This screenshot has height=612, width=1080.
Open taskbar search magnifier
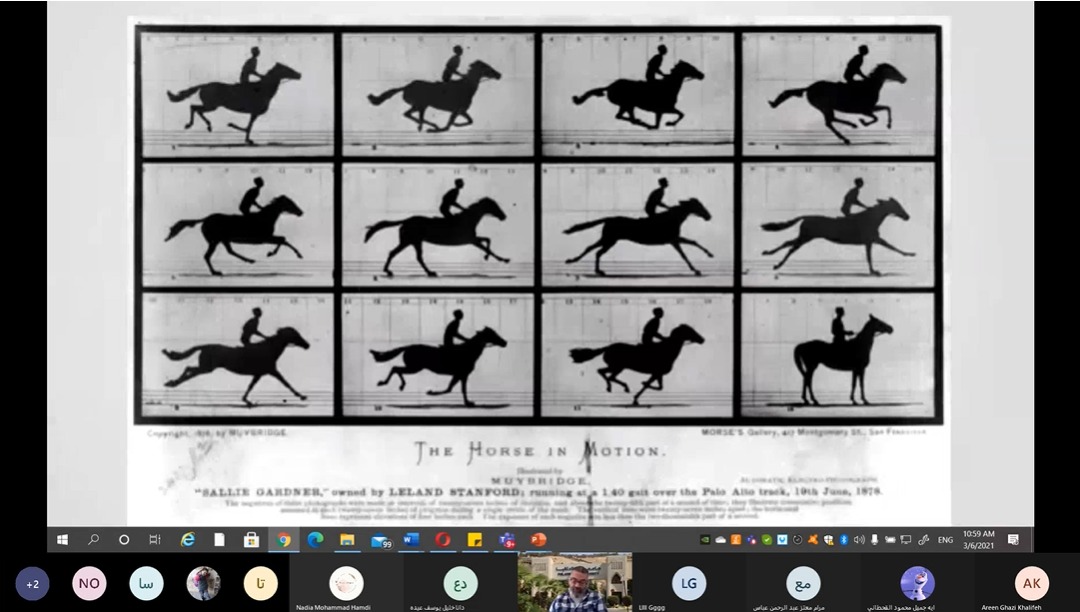[93, 540]
